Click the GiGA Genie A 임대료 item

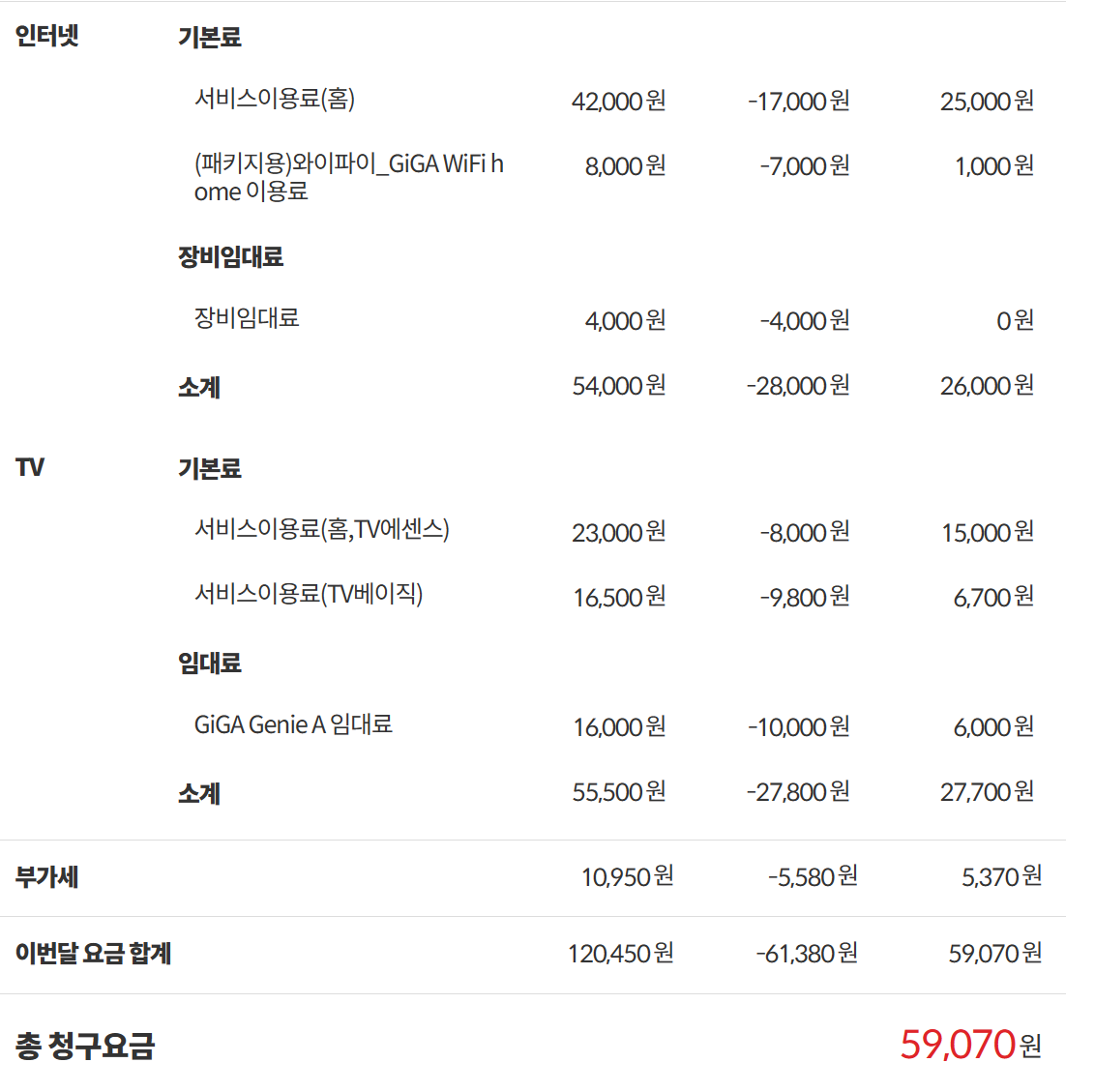(x=293, y=724)
